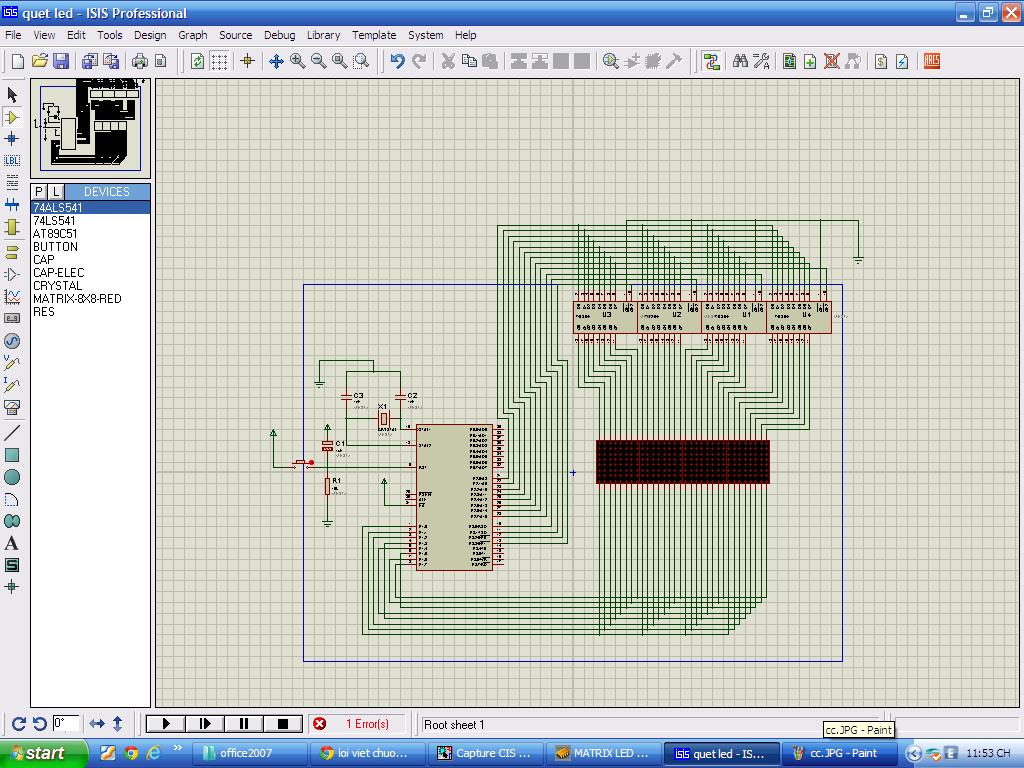Click the ARES netlist transfer icon
1024x768 pixels.
pyautogui.click(x=931, y=61)
